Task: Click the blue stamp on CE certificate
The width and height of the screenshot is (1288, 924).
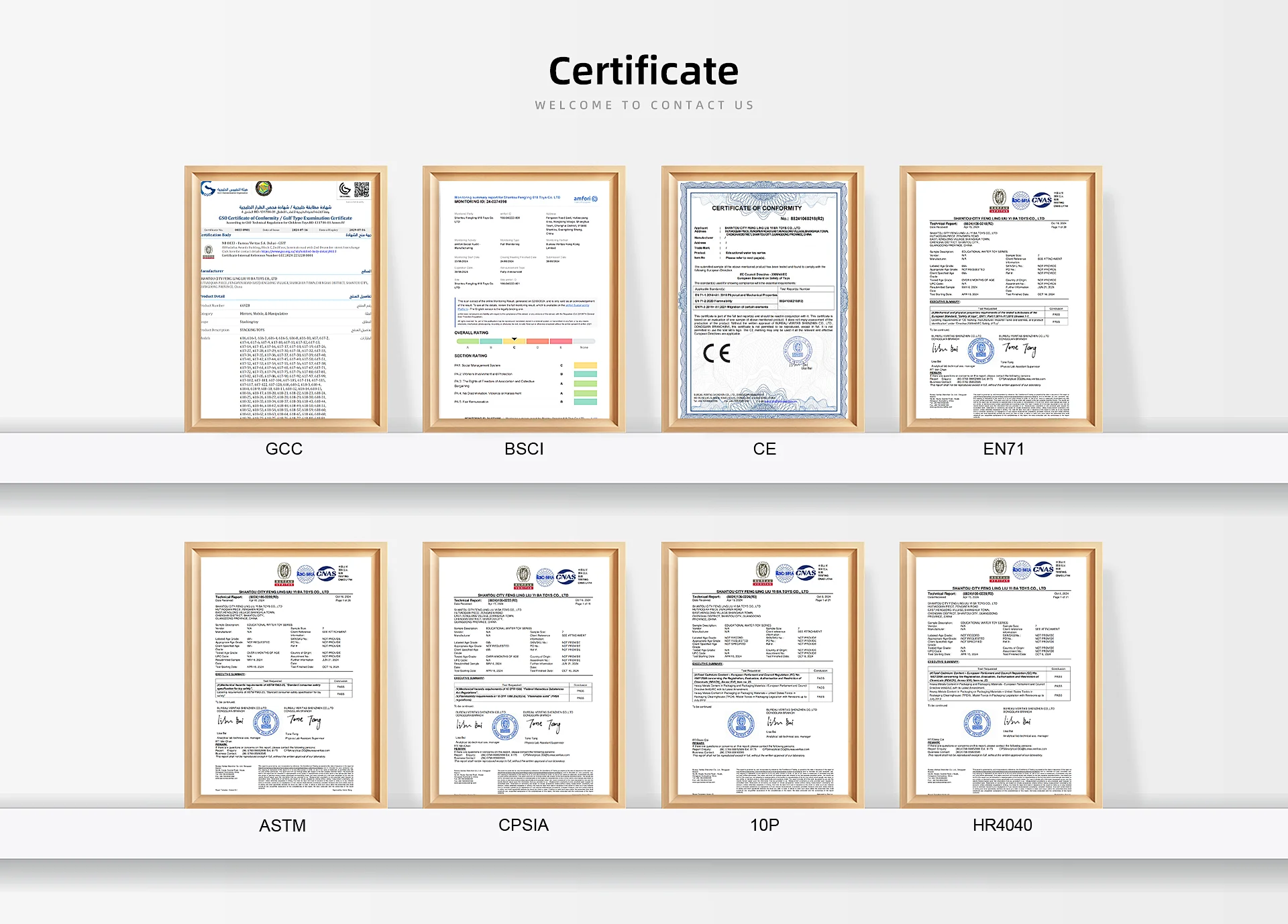Action: pos(798,351)
